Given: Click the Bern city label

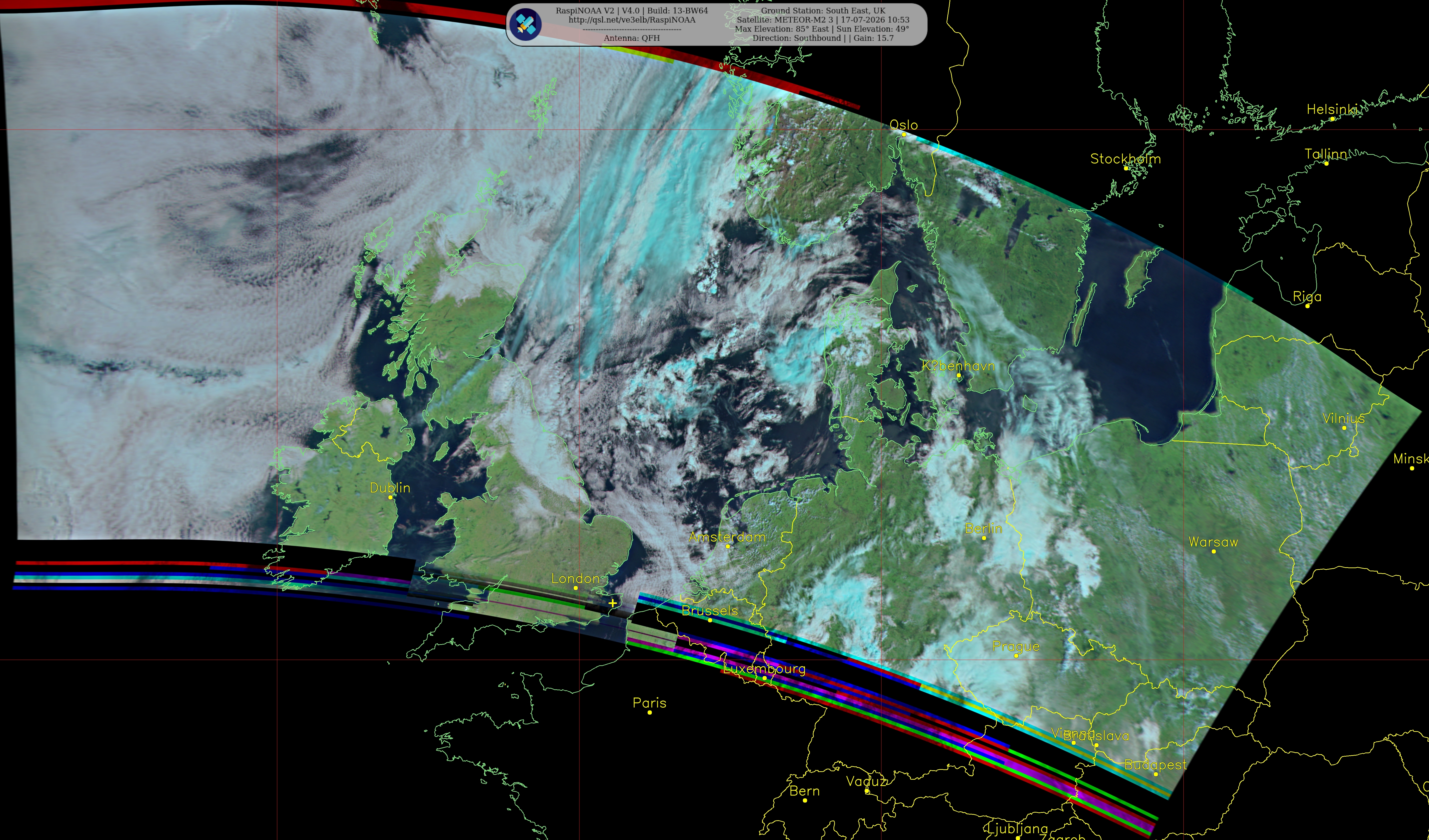Looking at the screenshot, I should coord(805,791).
